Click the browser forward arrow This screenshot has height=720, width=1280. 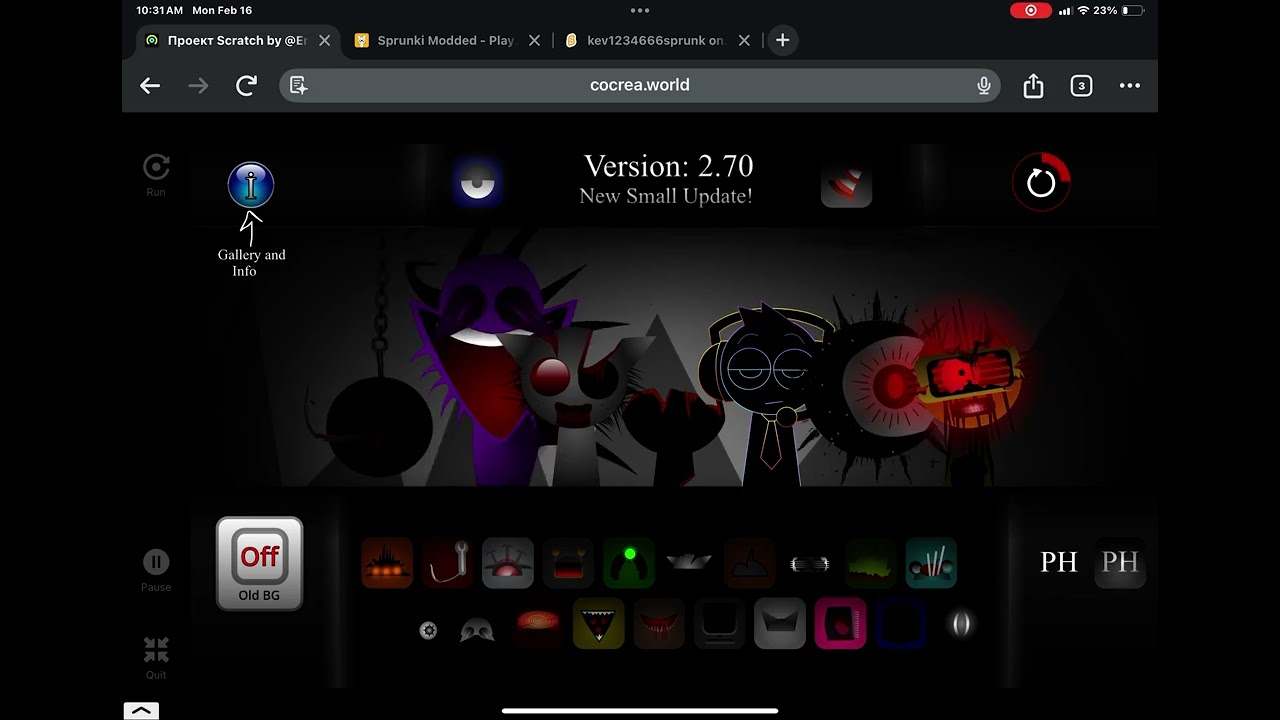198,86
